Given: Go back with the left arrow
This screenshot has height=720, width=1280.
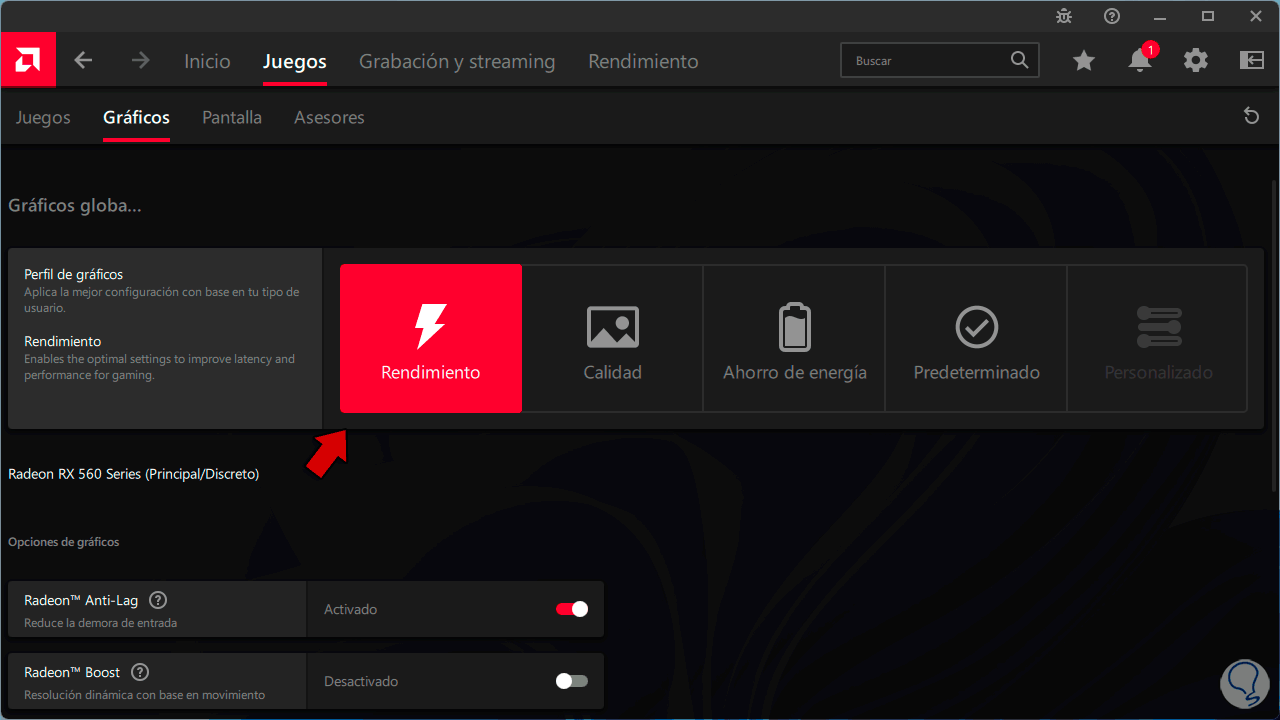Looking at the screenshot, I should [83, 61].
